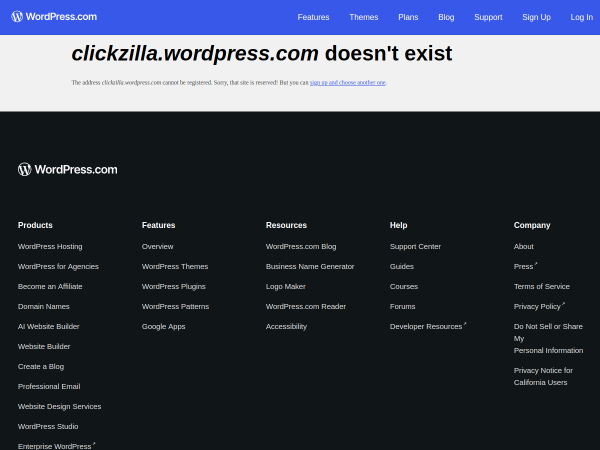Open Privacy Notice for California Users
Image resolution: width=600 pixels, height=450 pixels.
[543, 376]
